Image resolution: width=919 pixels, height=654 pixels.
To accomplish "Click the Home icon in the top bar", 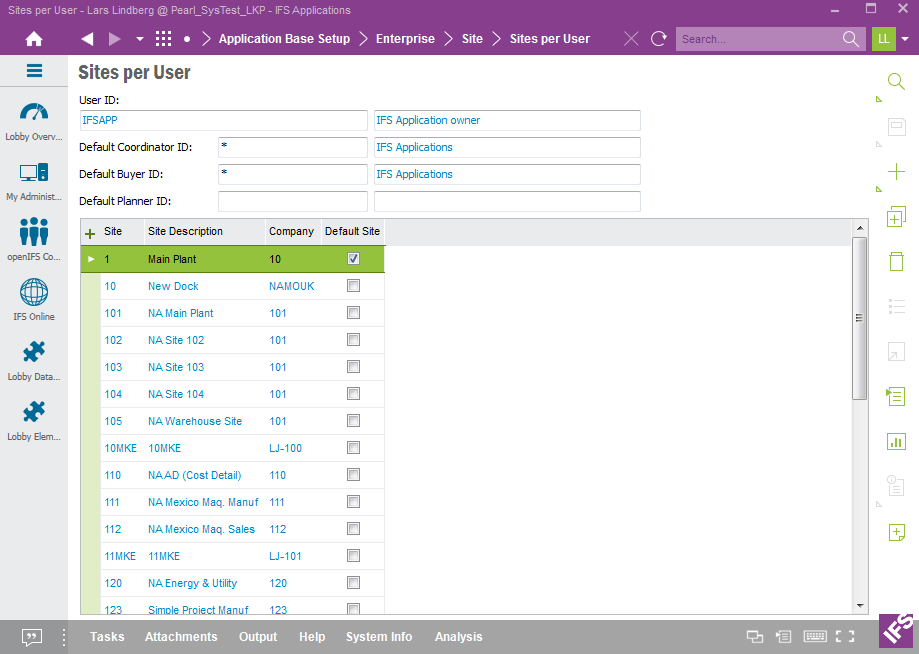I will [x=34, y=39].
